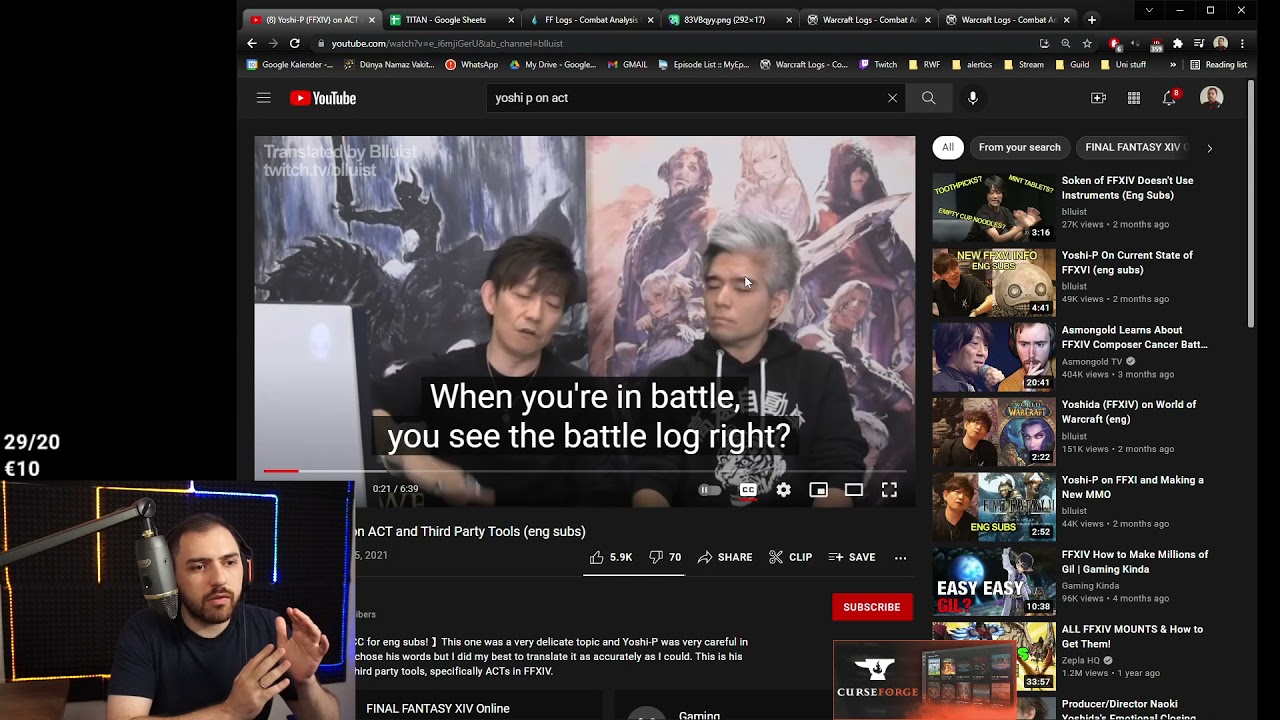The width and height of the screenshot is (1280, 720).
Task: Open the Stream bookmarks folder
Action: pyautogui.click(x=1023, y=65)
